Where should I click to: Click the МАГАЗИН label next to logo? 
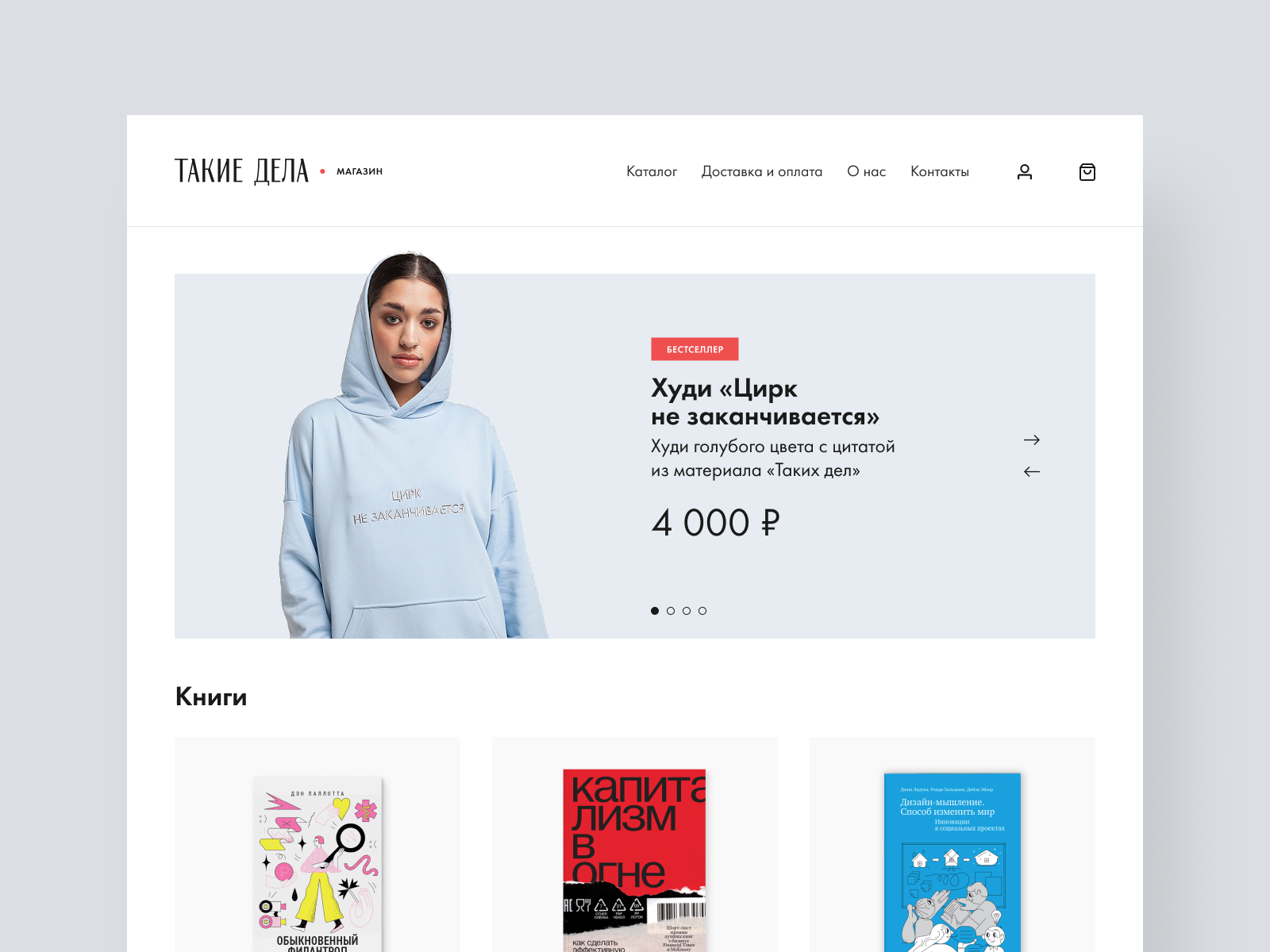tap(360, 171)
